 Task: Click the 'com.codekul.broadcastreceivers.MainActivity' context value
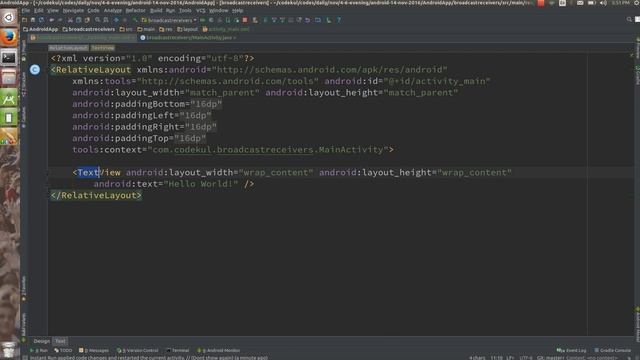(x=268, y=150)
